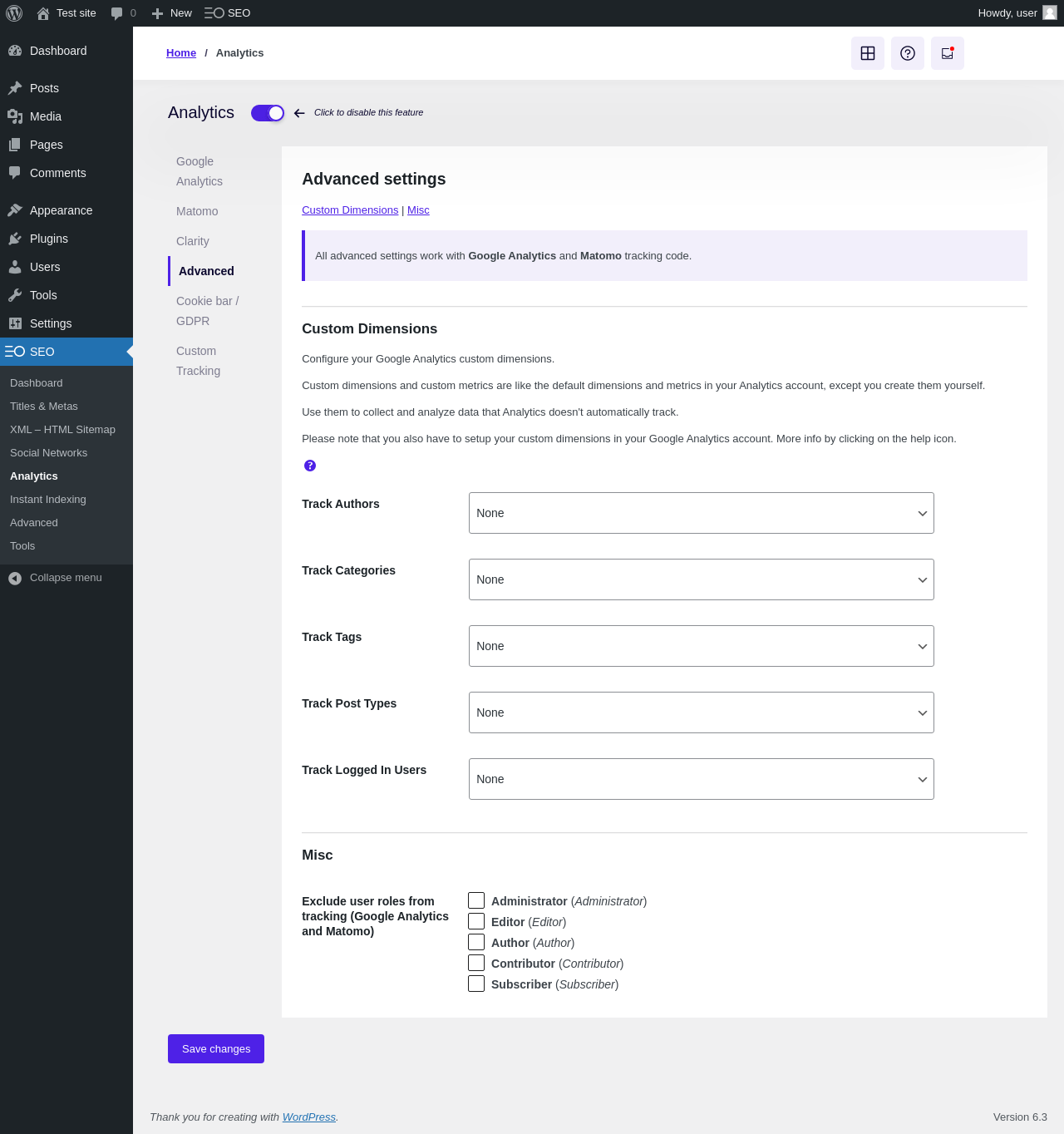Open Social Networks submenu item
The height and width of the screenshot is (1134, 1064).
[x=48, y=453]
